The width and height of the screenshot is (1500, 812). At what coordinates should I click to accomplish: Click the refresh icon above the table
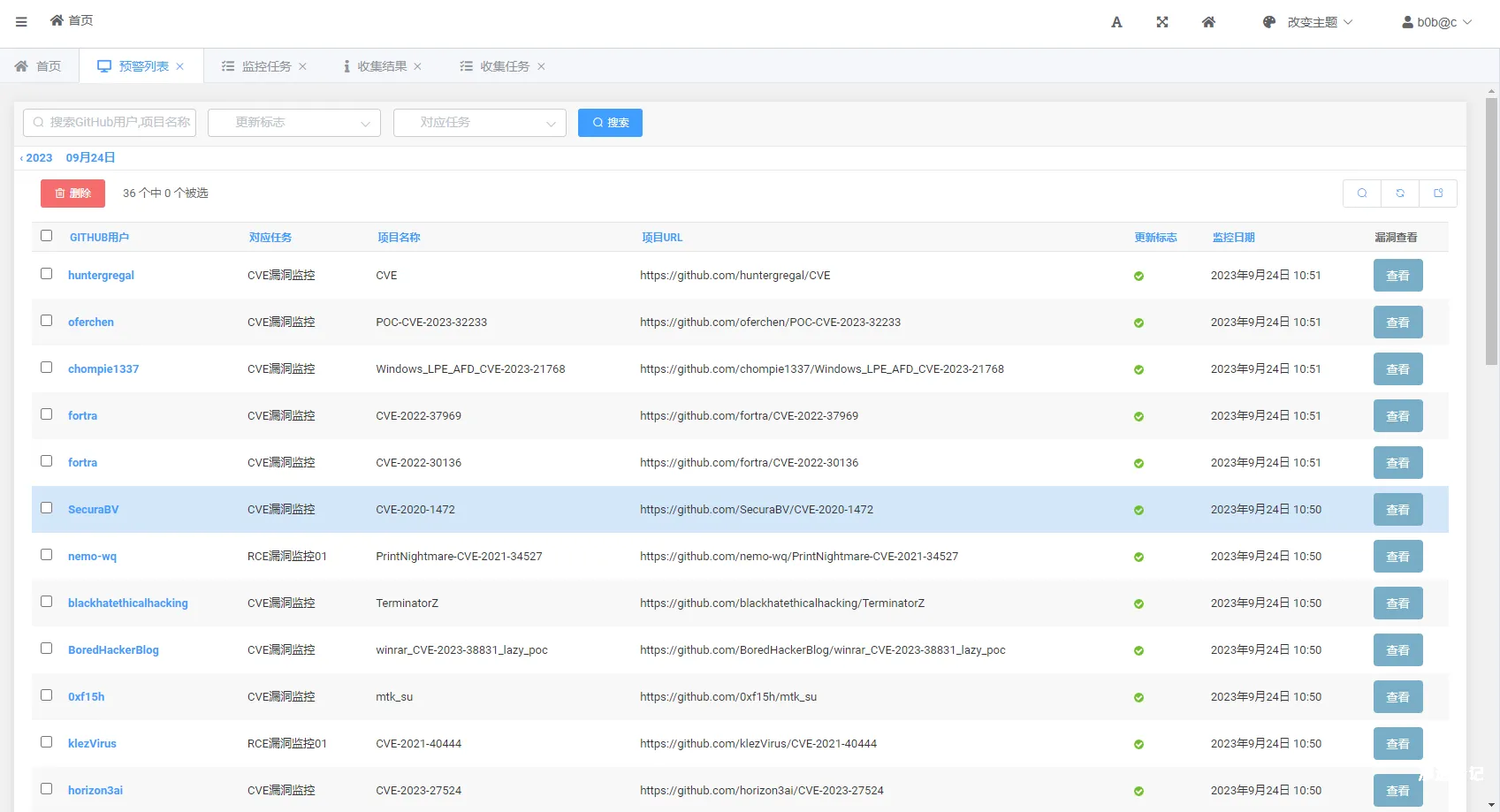click(1400, 194)
